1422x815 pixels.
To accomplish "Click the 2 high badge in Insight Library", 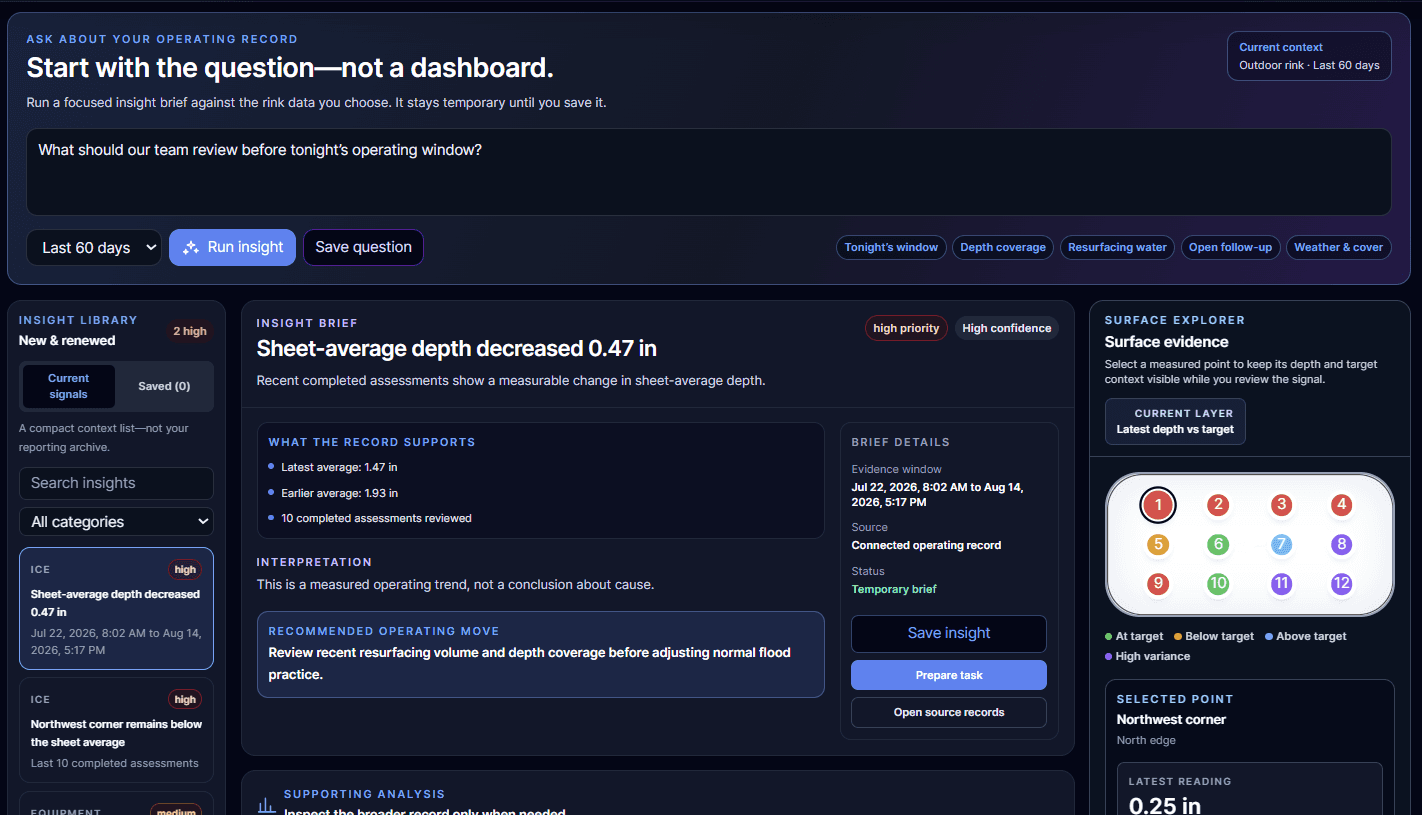I will click(190, 331).
